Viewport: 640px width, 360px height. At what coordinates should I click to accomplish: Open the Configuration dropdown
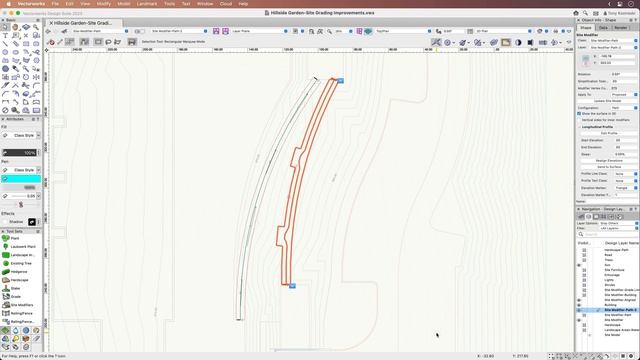624,108
